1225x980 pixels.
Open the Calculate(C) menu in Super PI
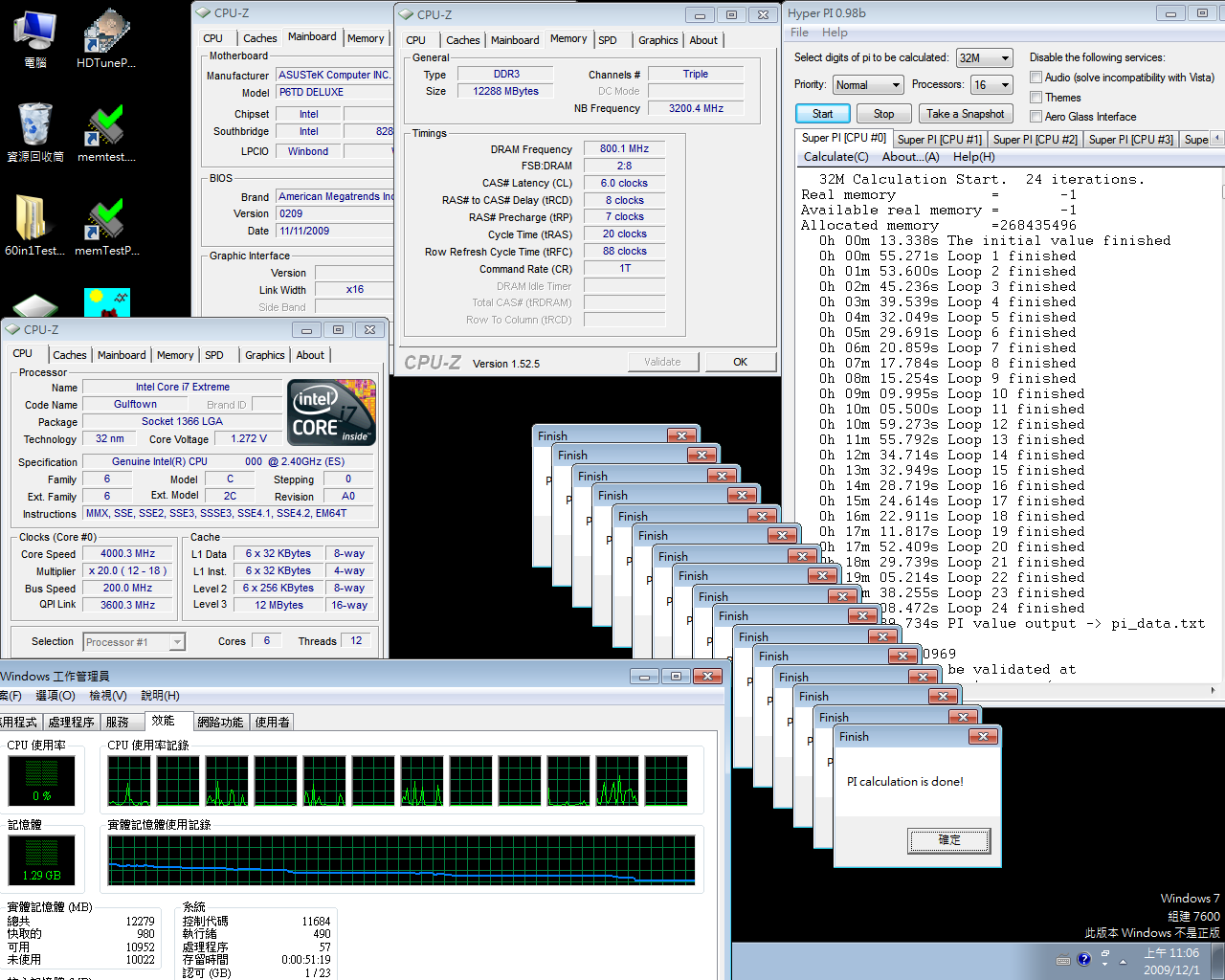(836, 157)
